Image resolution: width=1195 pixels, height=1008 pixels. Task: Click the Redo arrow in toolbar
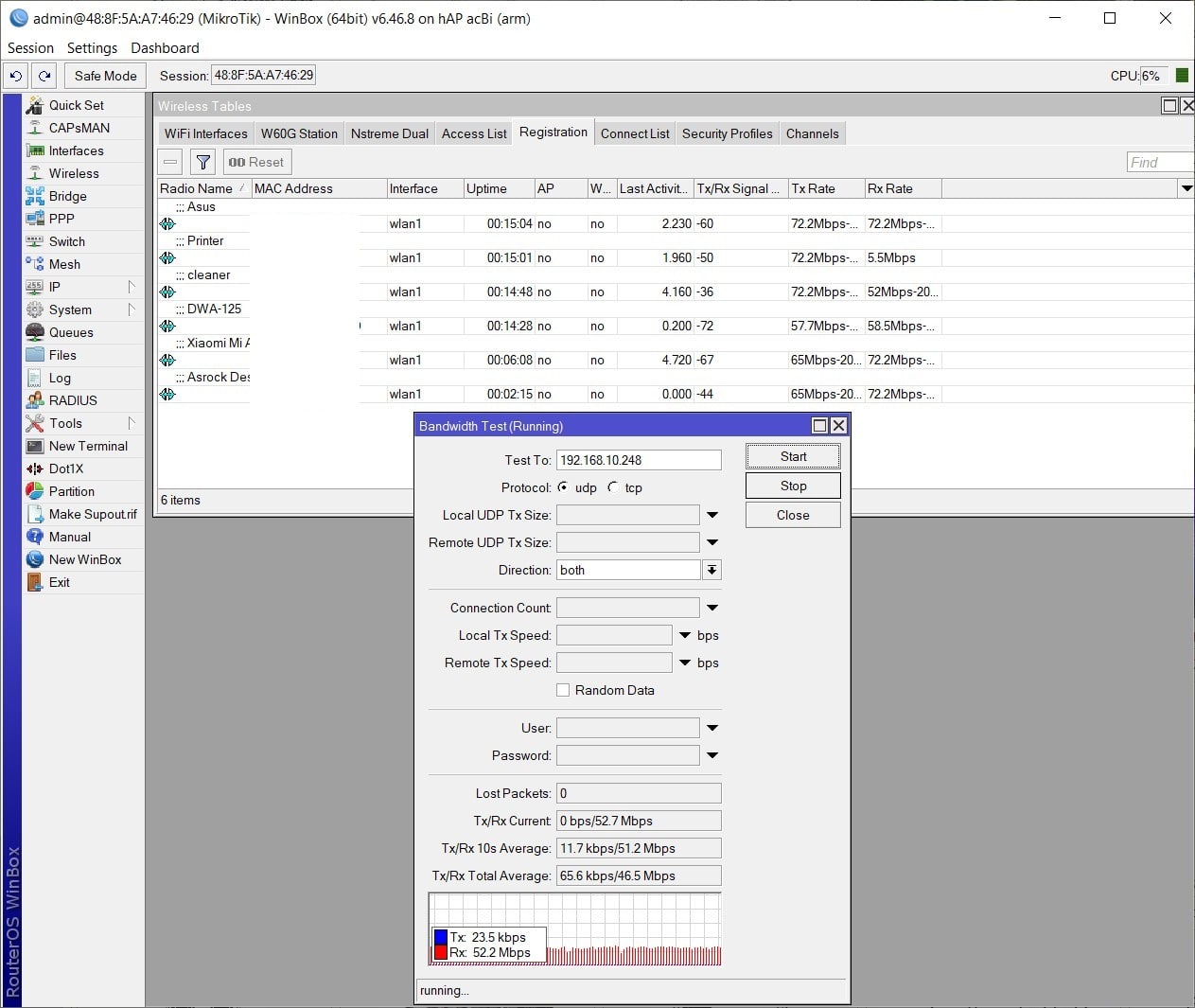[x=44, y=76]
